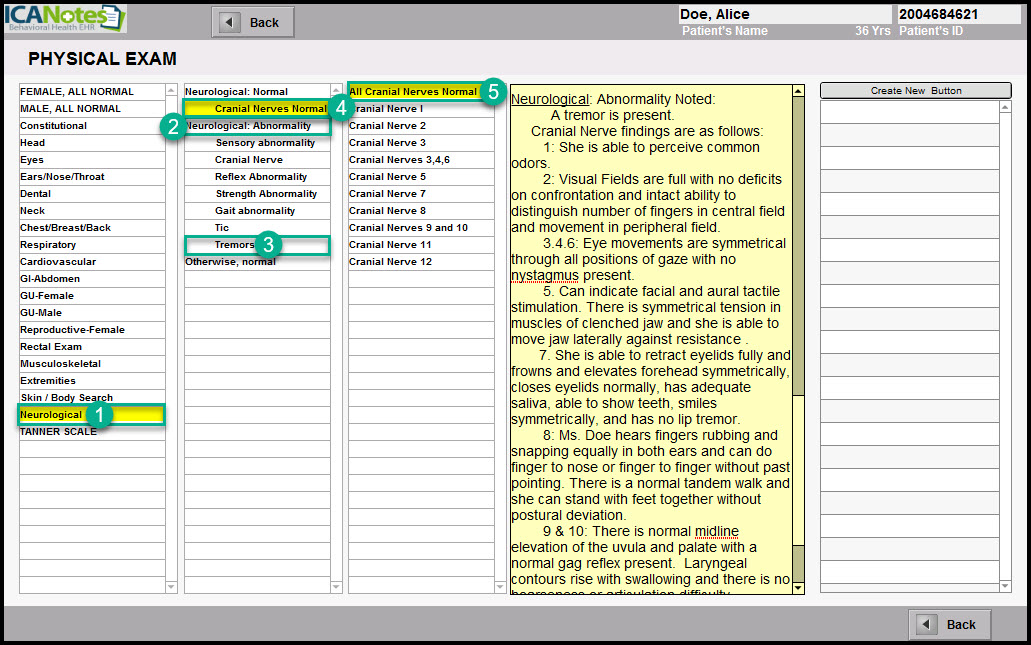Pick Tremors from abnormality list
Image resolution: width=1031 pixels, height=645 pixels.
tap(234, 245)
